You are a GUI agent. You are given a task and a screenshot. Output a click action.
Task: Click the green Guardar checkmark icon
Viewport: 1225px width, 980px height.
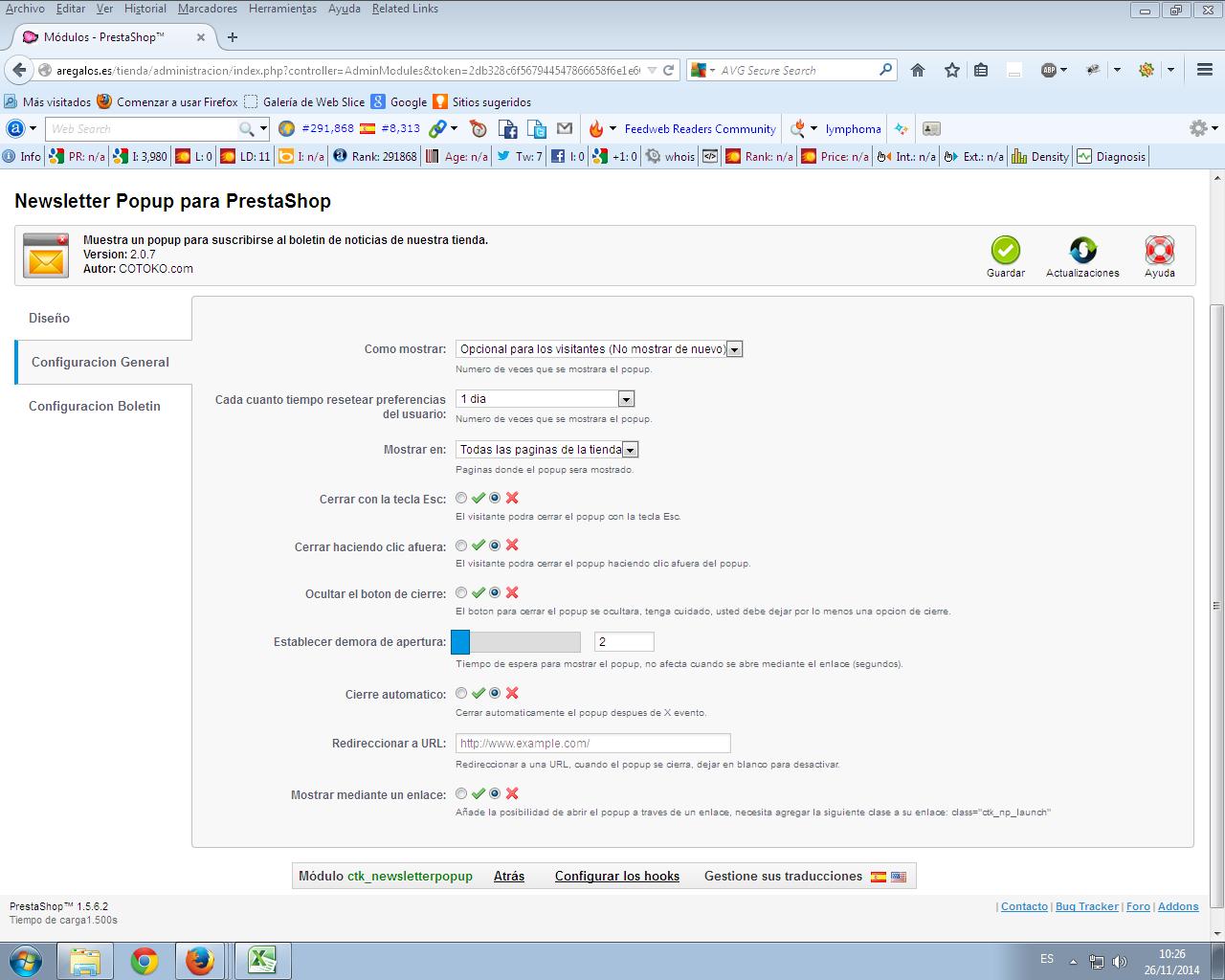click(1005, 250)
